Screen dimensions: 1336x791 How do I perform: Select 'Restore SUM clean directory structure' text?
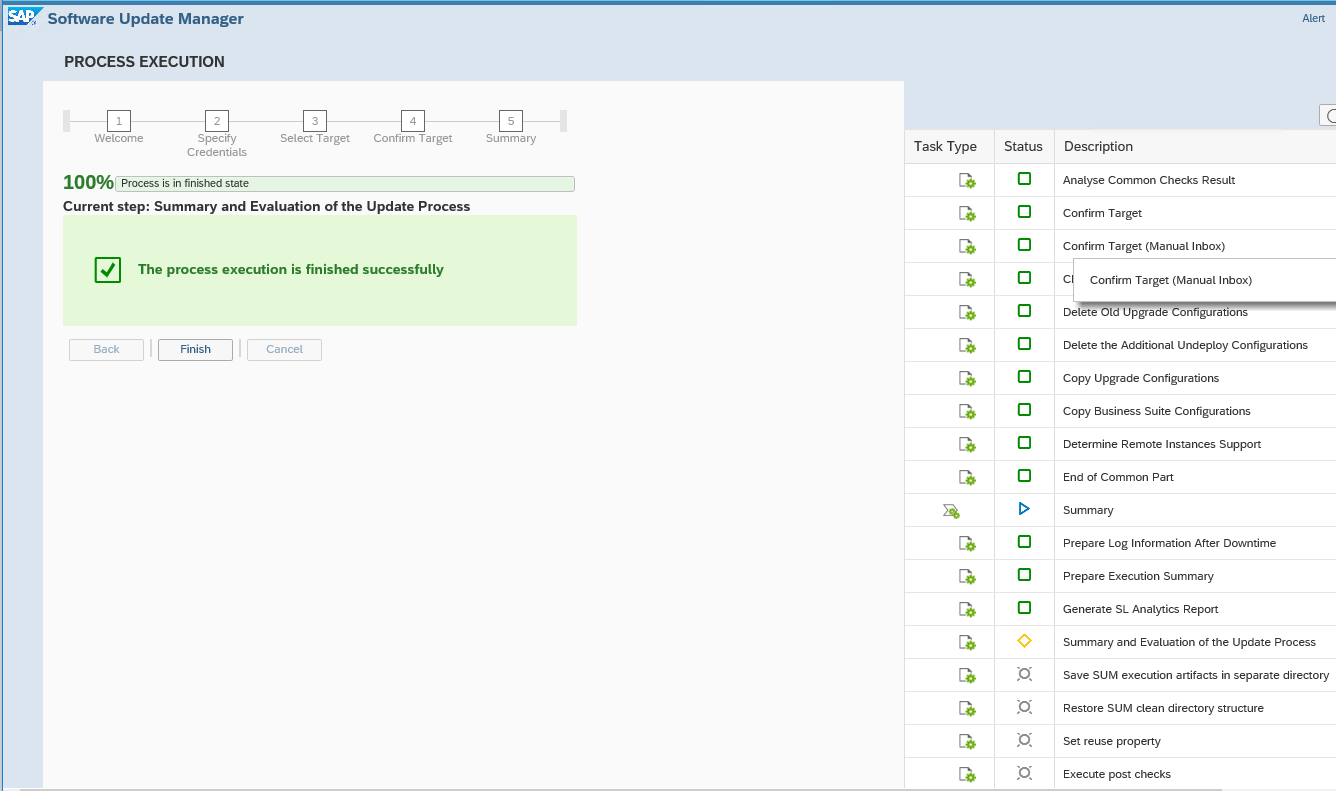(x=1163, y=709)
